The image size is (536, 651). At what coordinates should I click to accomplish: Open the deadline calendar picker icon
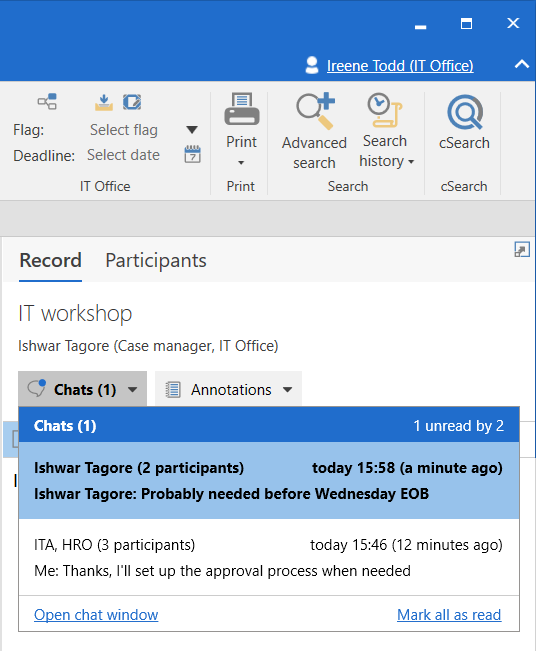[x=193, y=154]
